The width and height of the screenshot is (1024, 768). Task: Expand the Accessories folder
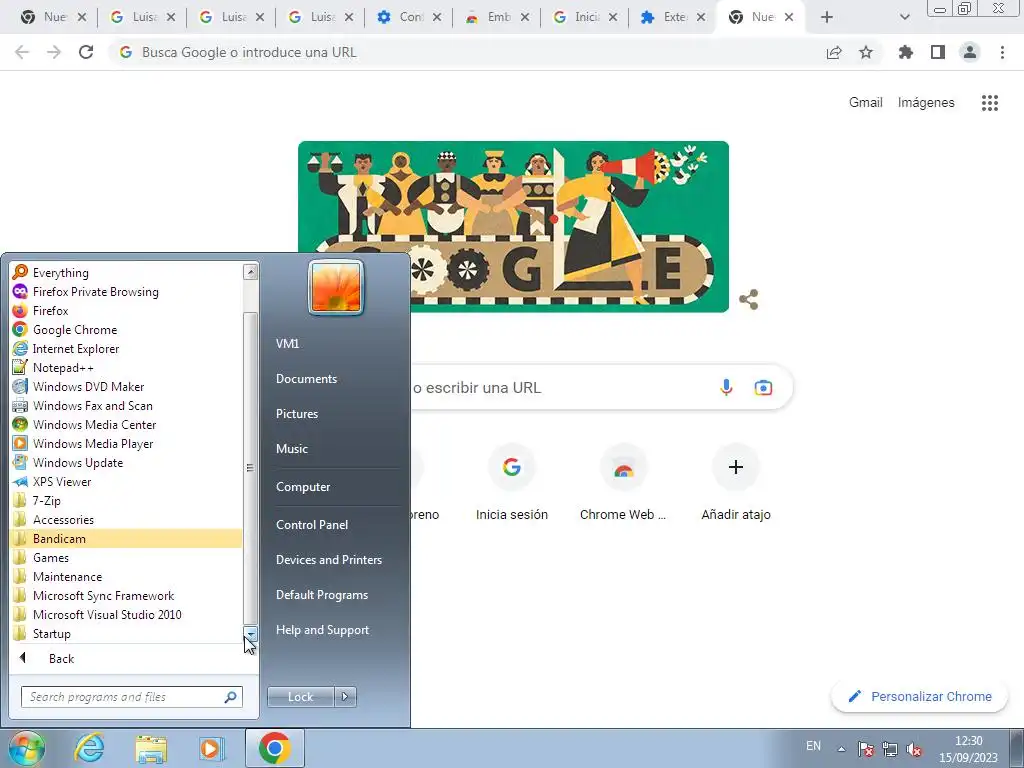pos(126,519)
